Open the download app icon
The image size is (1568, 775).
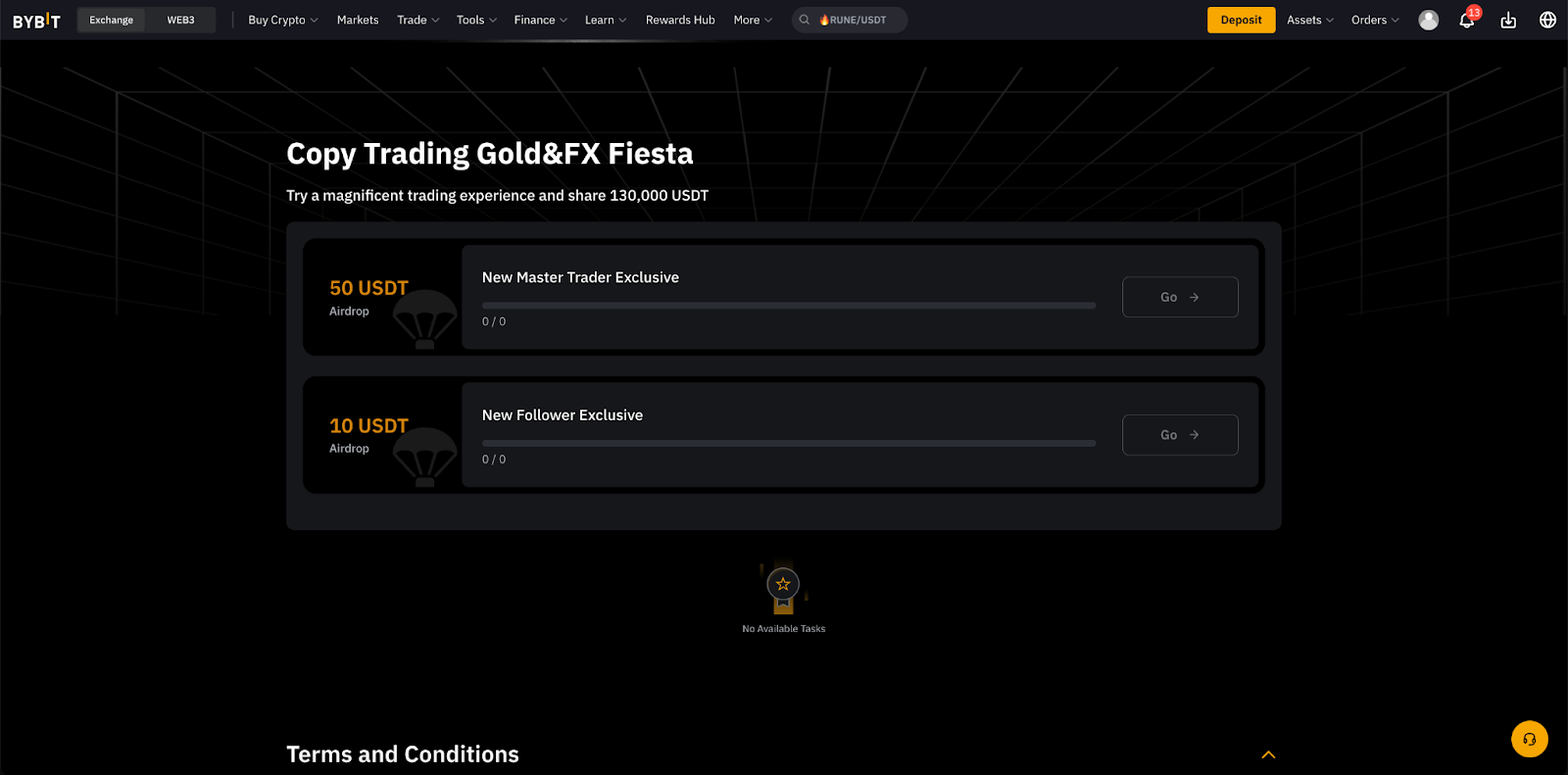[1508, 20]
